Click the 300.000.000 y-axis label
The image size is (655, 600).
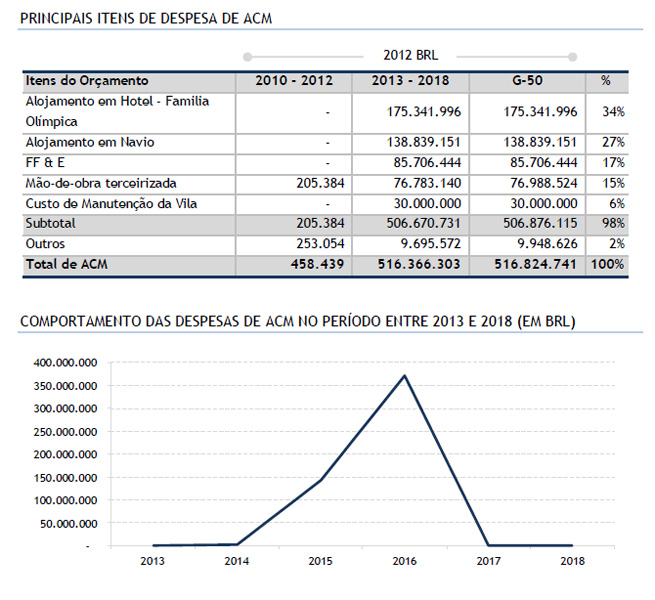click(66, 409)
